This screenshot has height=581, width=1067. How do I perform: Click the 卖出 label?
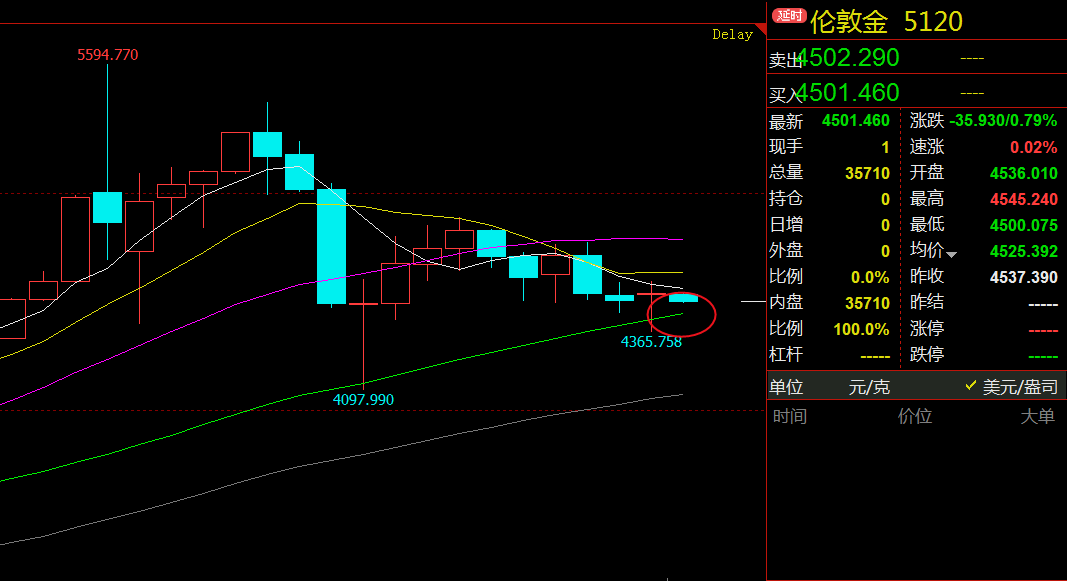pyautogui.click(x=784, y=61)
